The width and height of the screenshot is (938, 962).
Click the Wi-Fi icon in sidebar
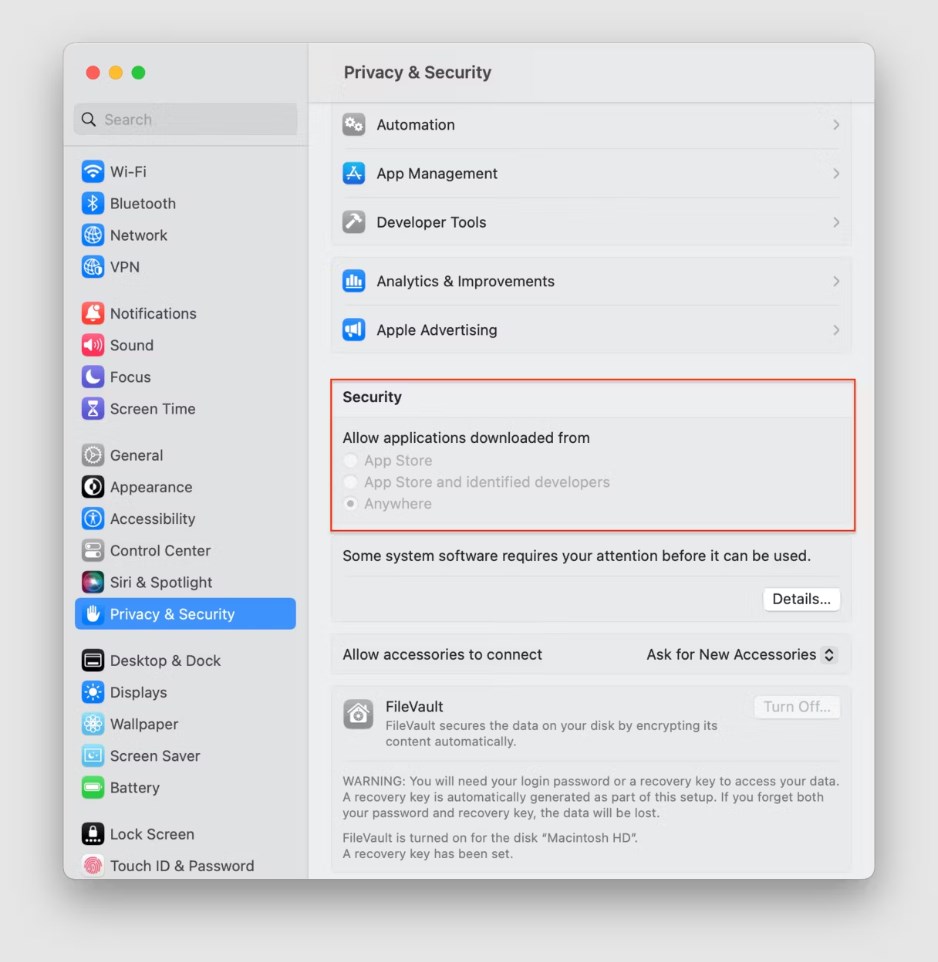point(93,171)
